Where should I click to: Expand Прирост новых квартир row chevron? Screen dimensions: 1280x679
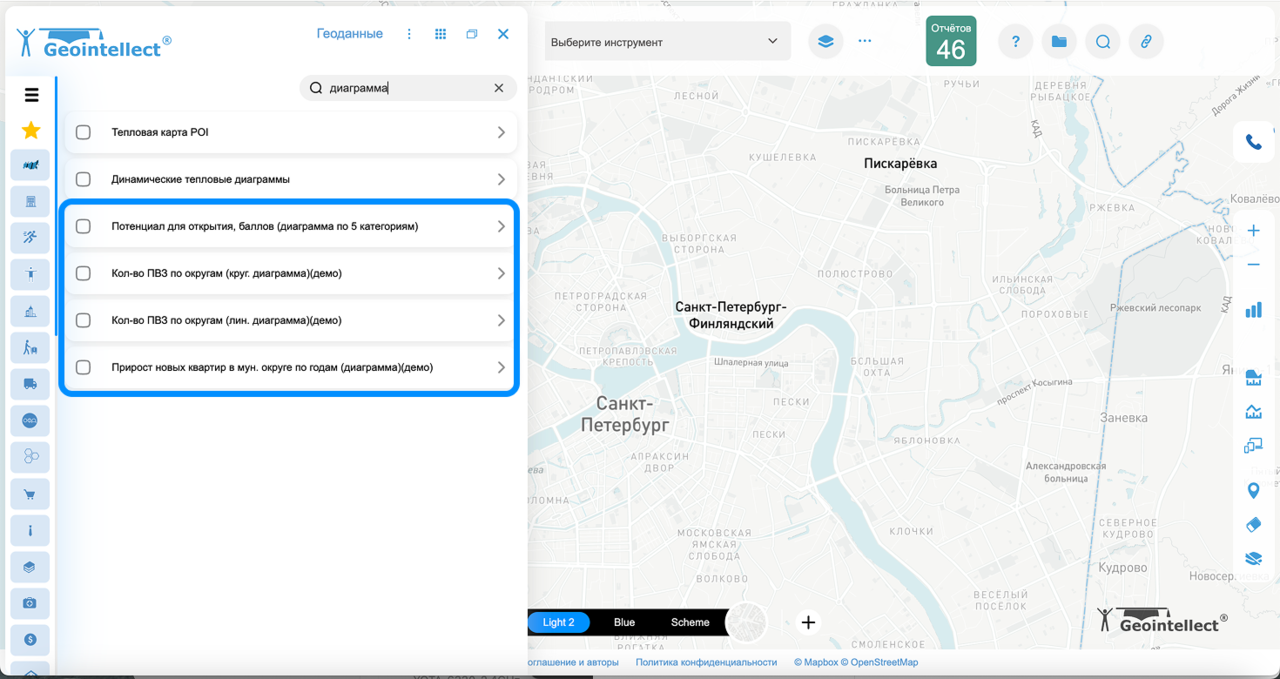tap(501, 367)
